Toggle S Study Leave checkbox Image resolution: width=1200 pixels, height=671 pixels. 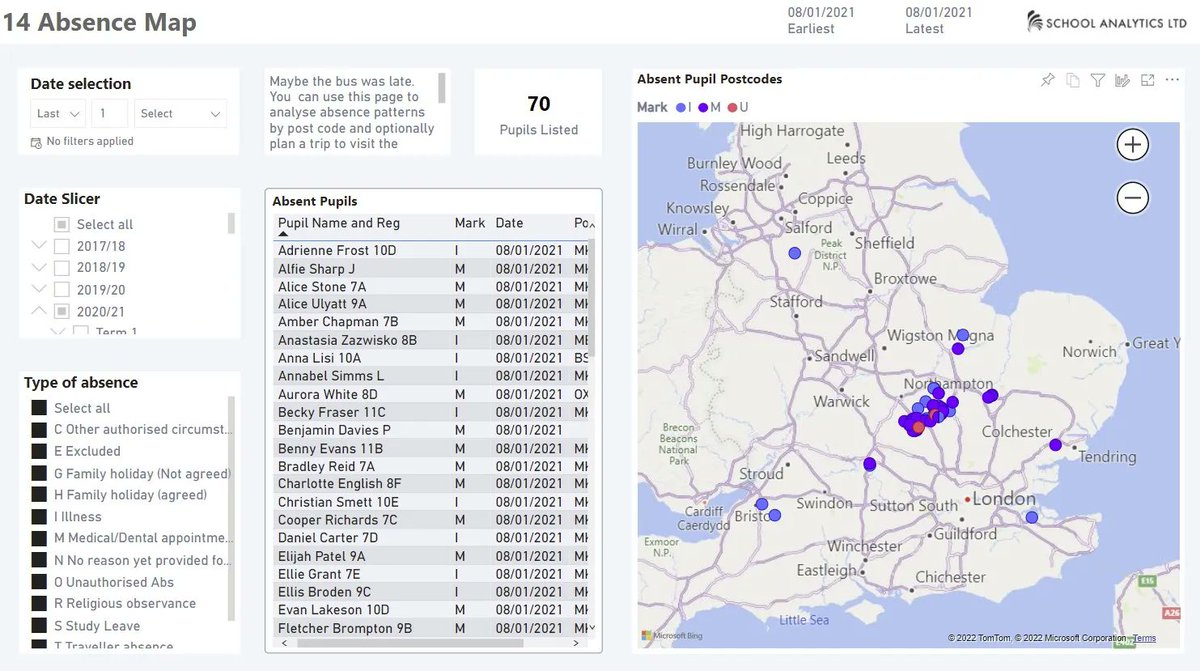click(x=39, y=626)
